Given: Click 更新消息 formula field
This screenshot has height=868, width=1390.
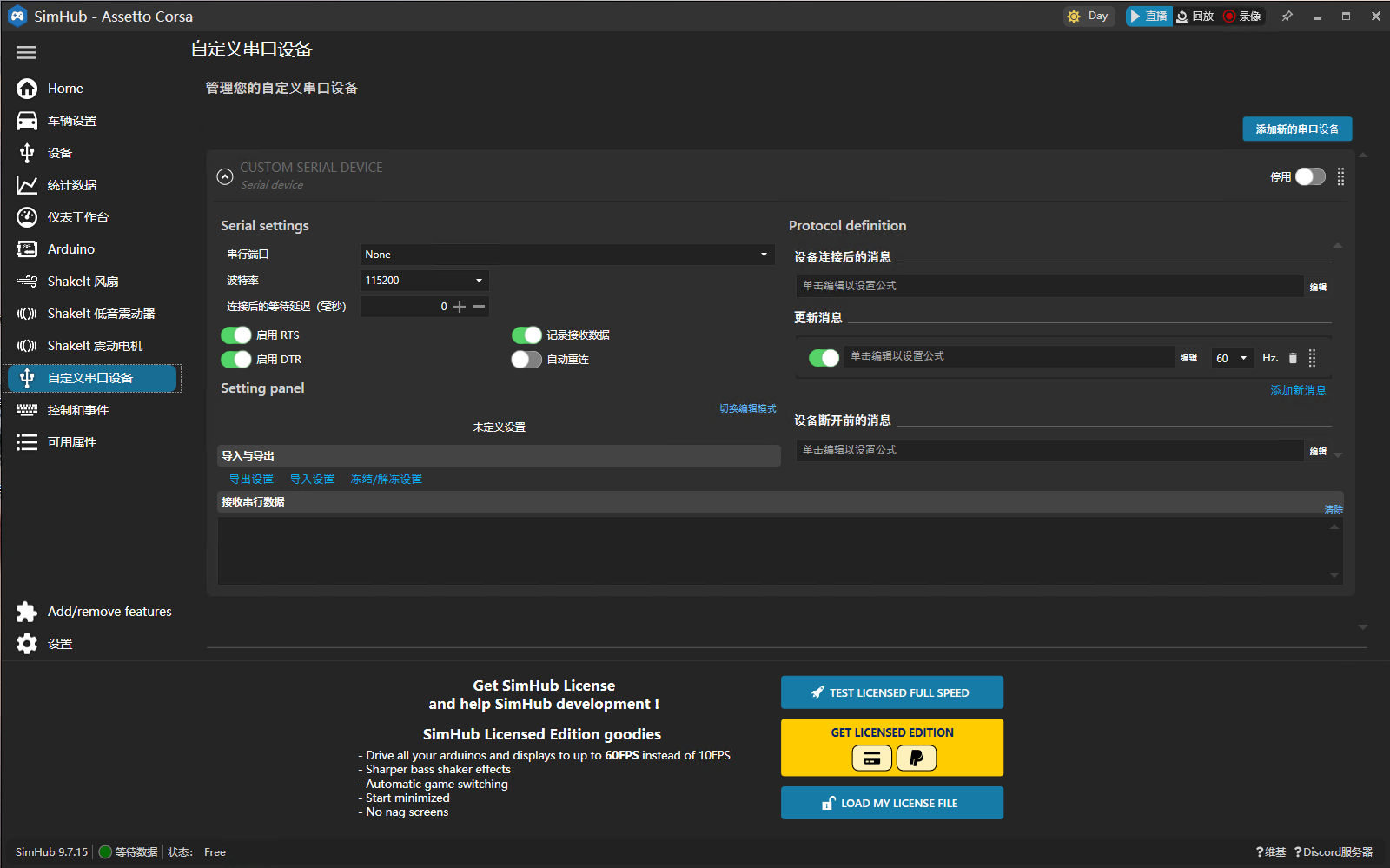Looking at the screenshot, I should [1009, 356].
